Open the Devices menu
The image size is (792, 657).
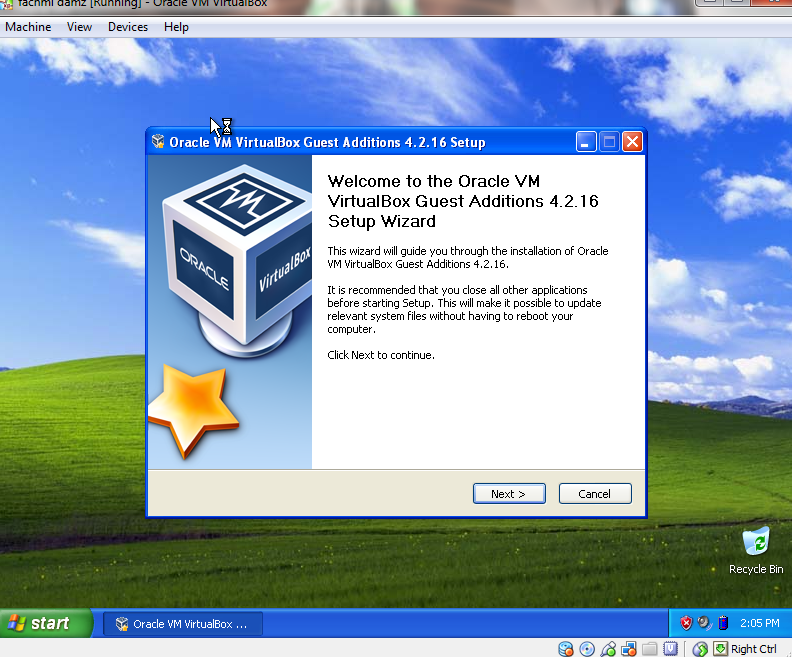click(128, 27)
